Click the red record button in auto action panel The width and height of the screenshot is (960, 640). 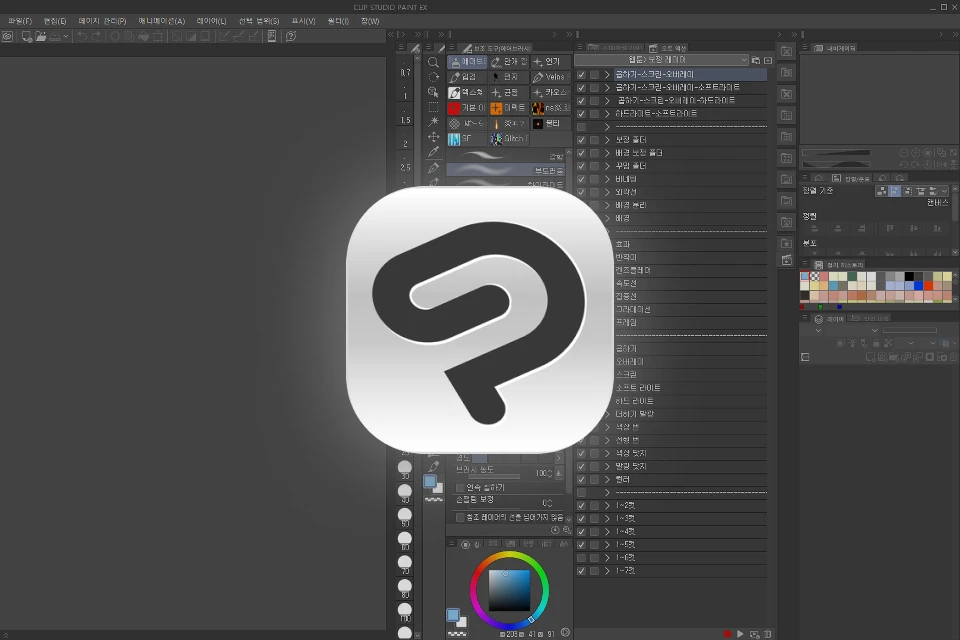click(x=727, y=634)
